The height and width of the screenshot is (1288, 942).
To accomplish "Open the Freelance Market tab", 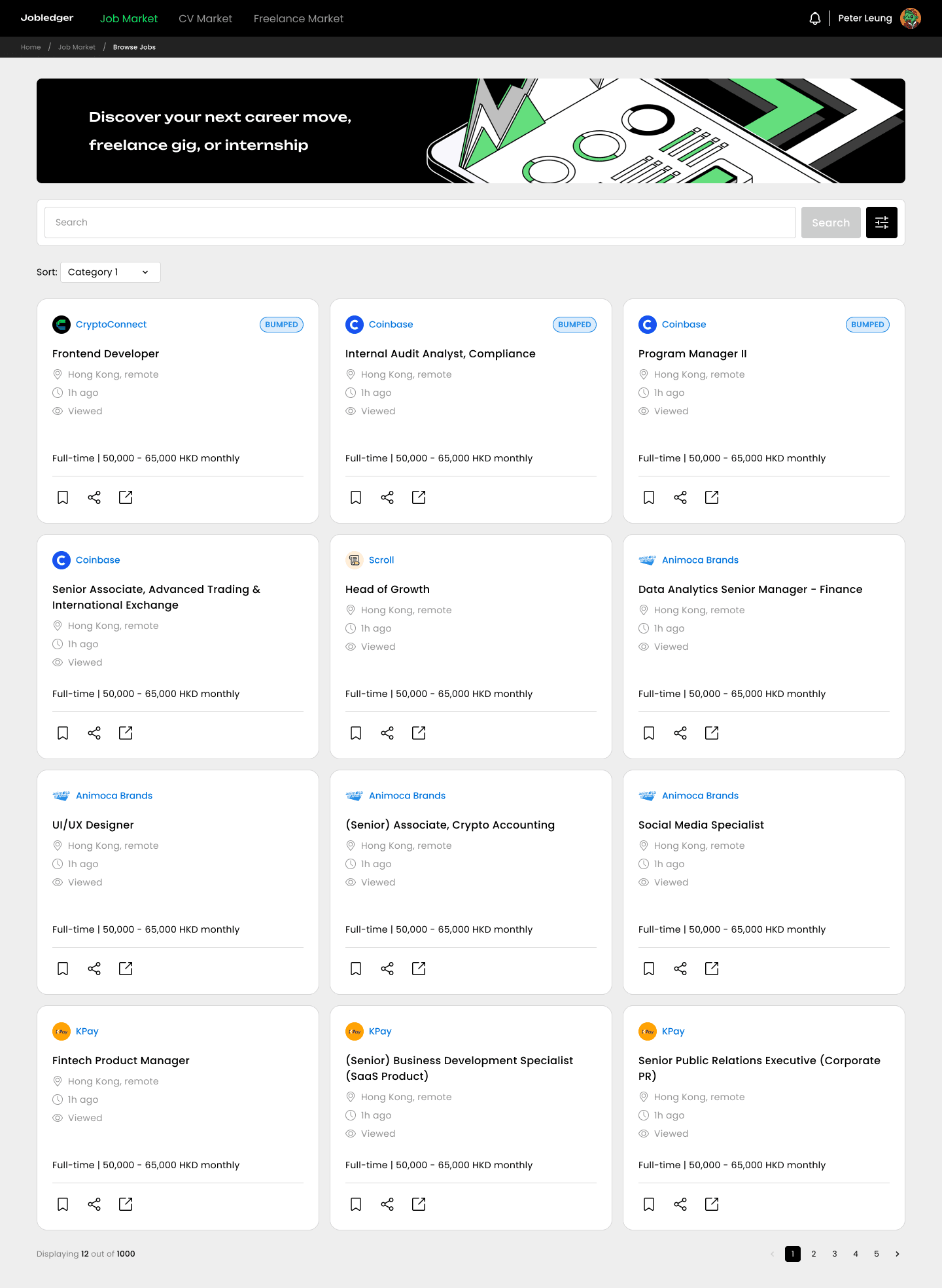I will (x=298, y=18).
